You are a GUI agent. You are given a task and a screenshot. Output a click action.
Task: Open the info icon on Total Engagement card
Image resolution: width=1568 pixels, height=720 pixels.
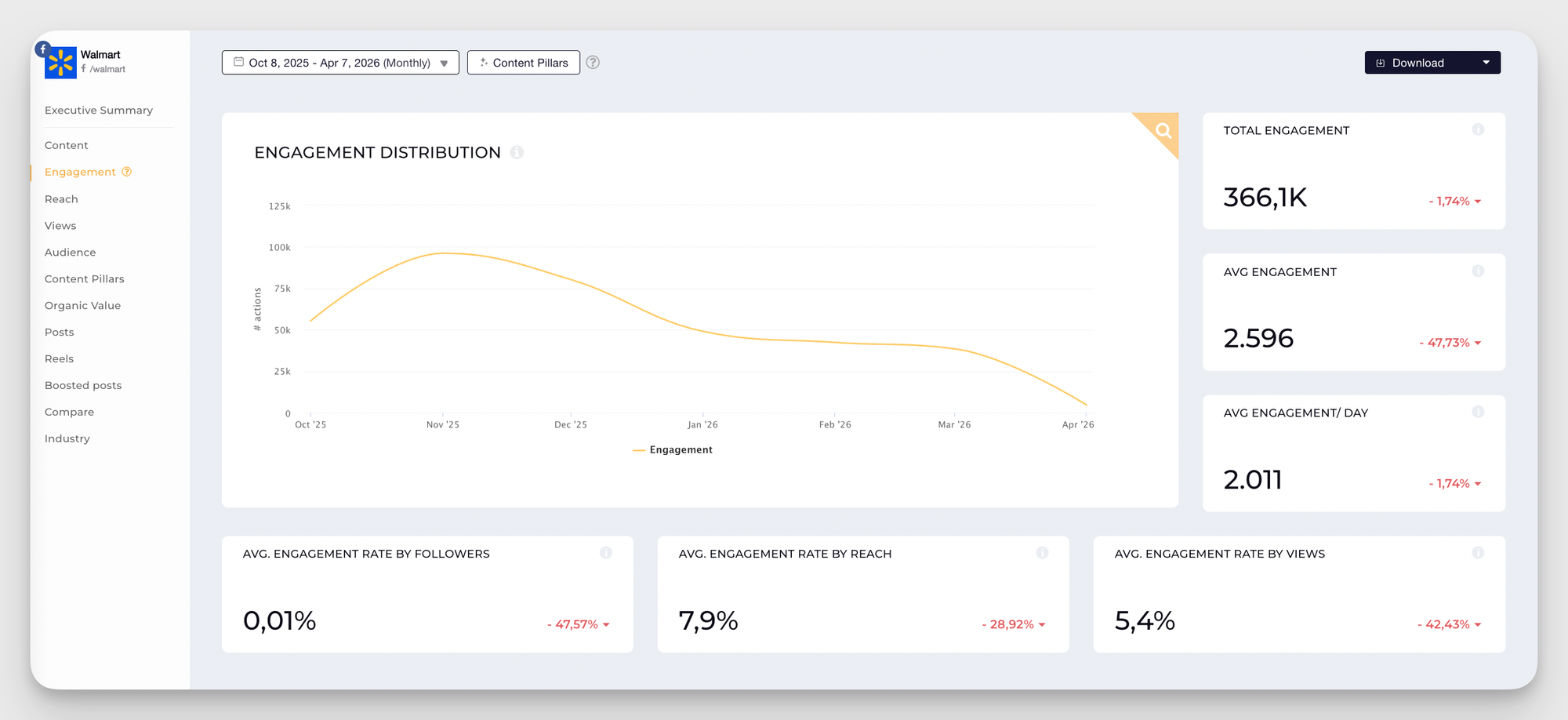pyautogui.click(x=1479, y=130)
